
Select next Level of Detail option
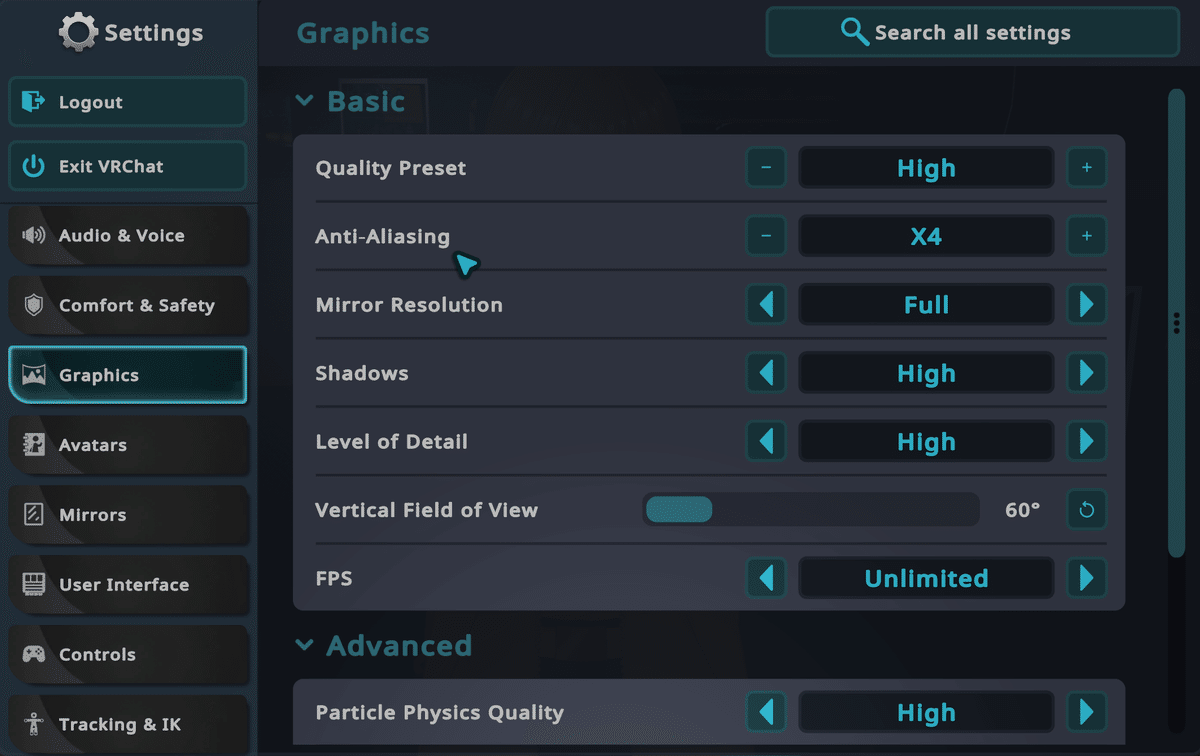(x=1086, y=442)
